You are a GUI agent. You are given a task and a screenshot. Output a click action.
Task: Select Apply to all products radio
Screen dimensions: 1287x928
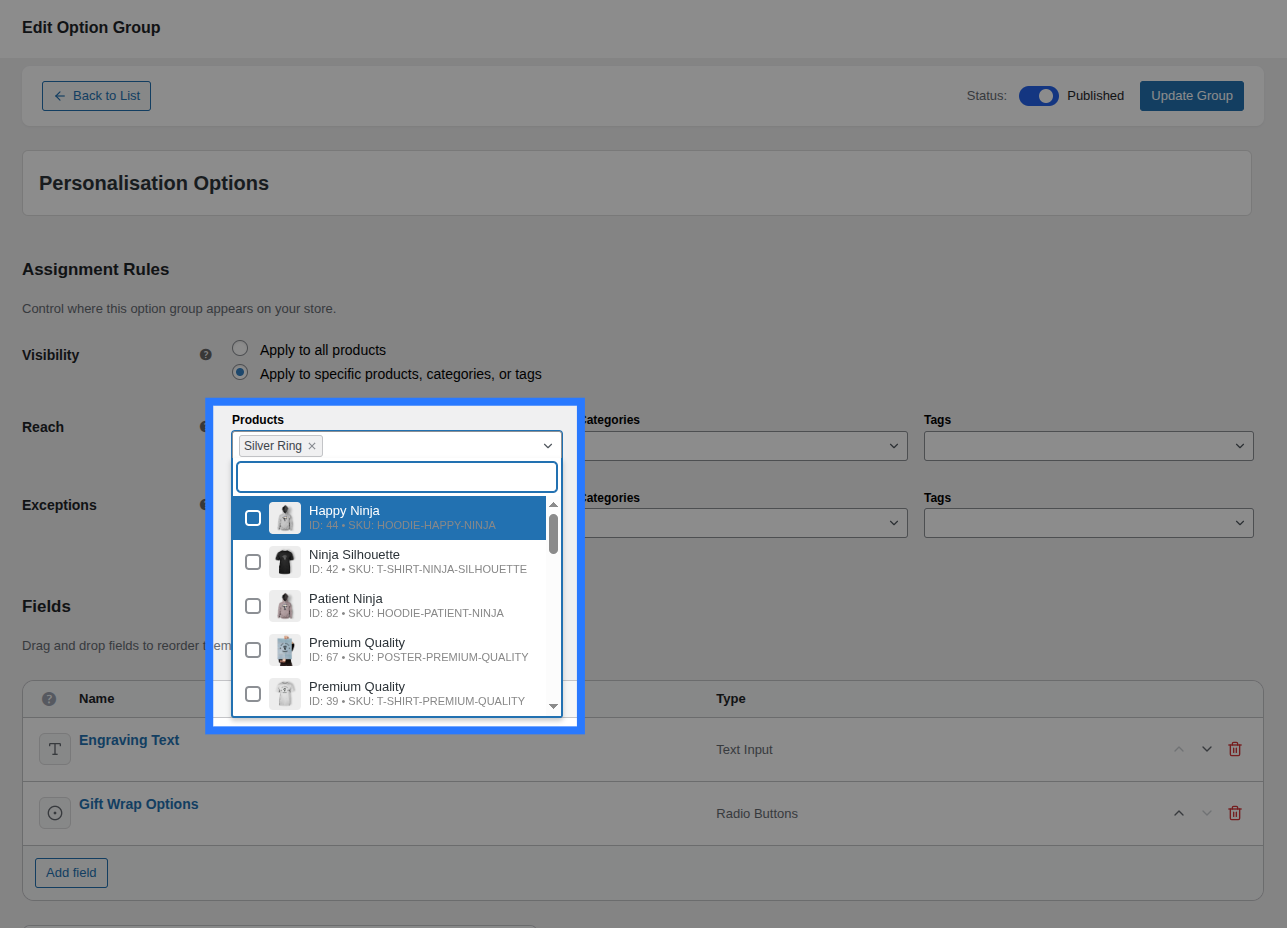click(240, 348)
